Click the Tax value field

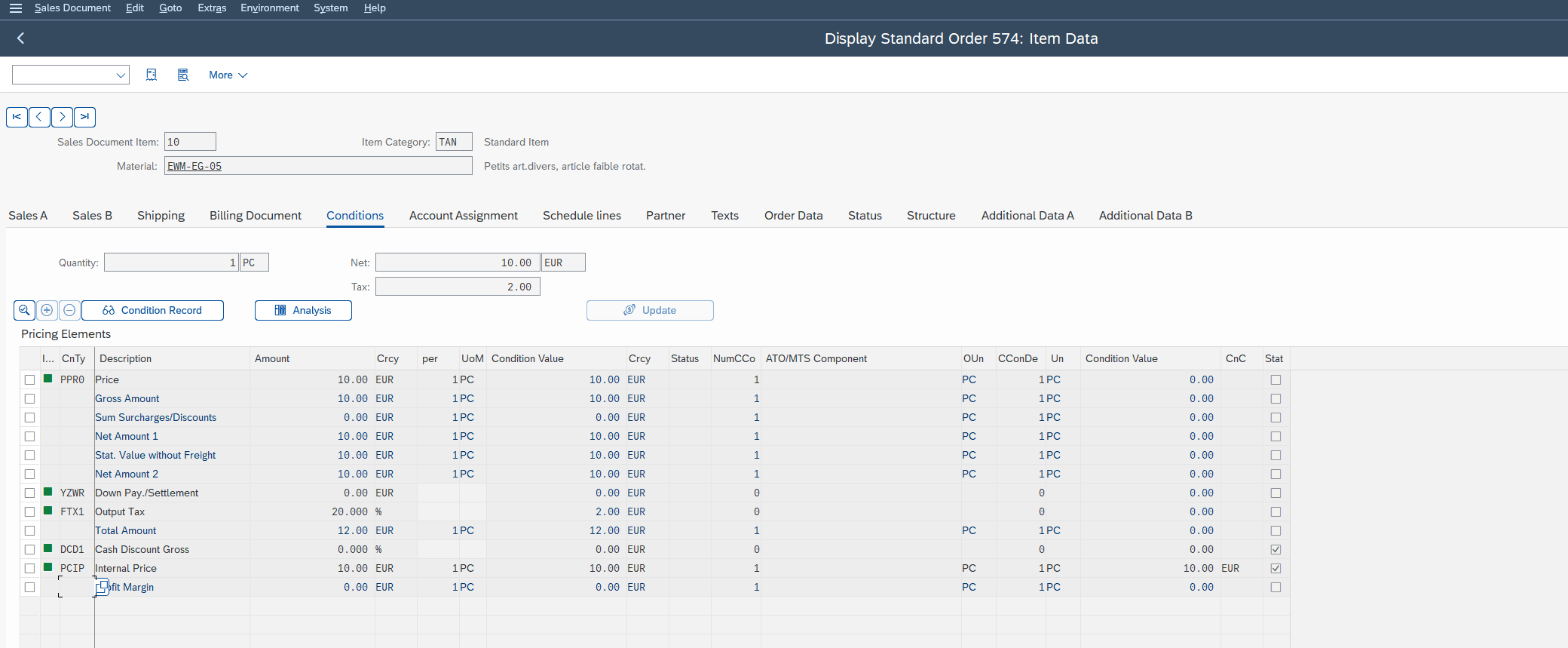coord(458,287)
